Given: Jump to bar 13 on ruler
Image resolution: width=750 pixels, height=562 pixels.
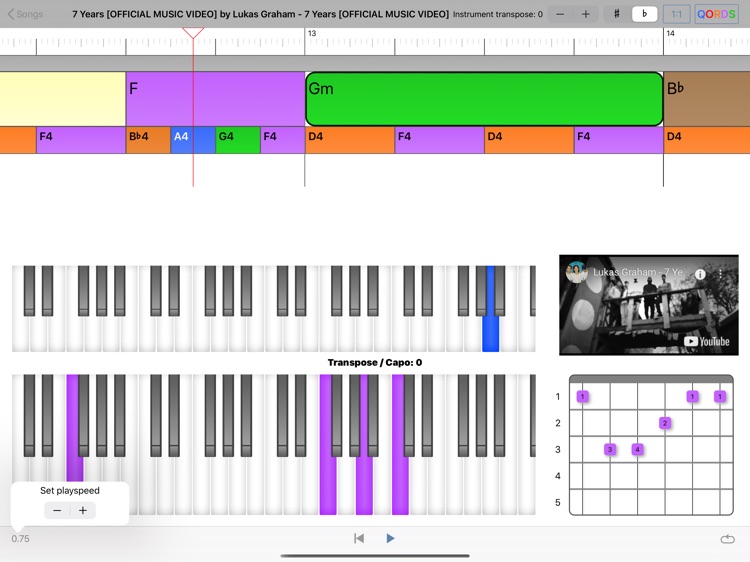Looking at the screenshot, I should point(311,33).
